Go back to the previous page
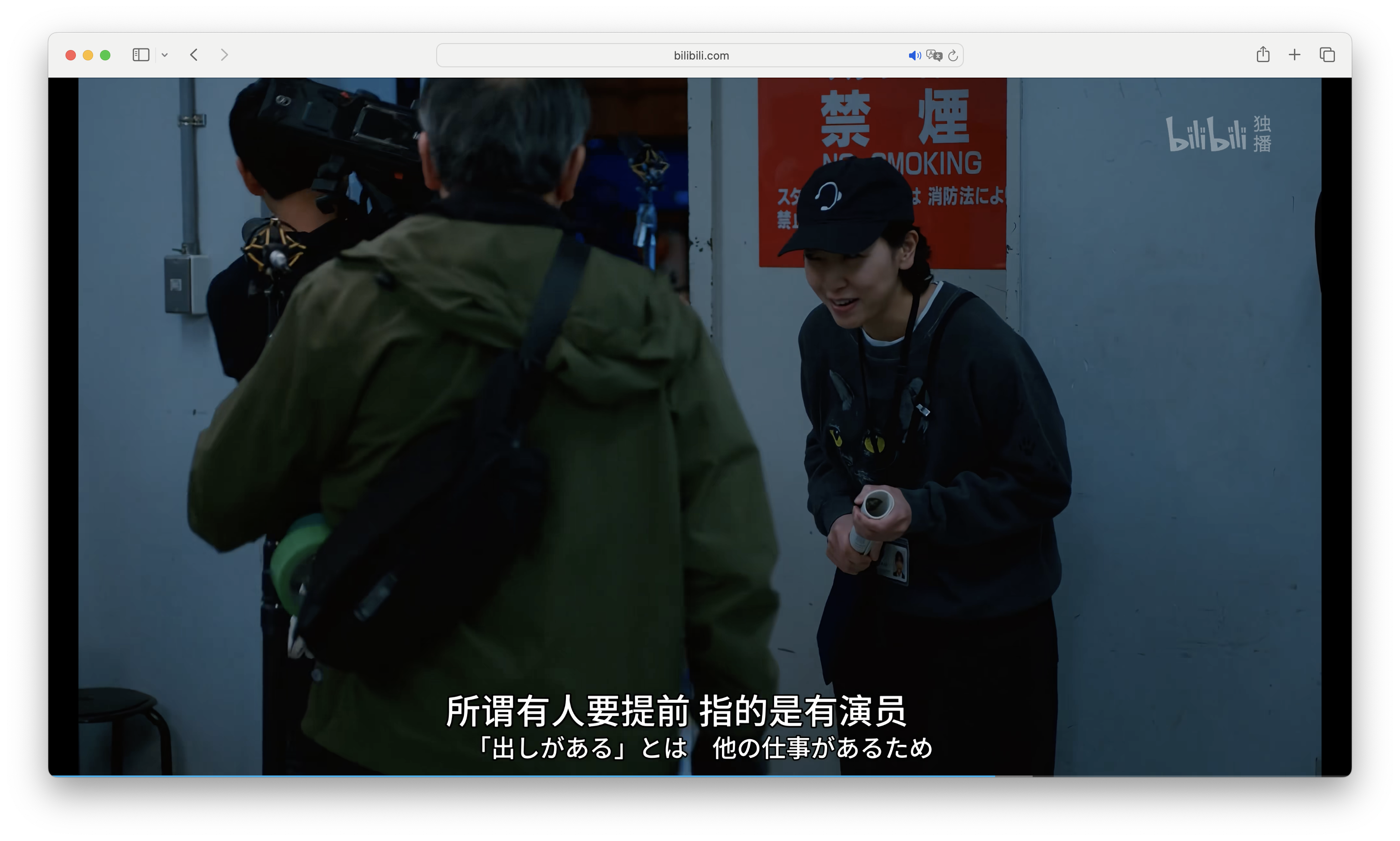The width and height of the screenshot is (1400, 841). point(194,55)
